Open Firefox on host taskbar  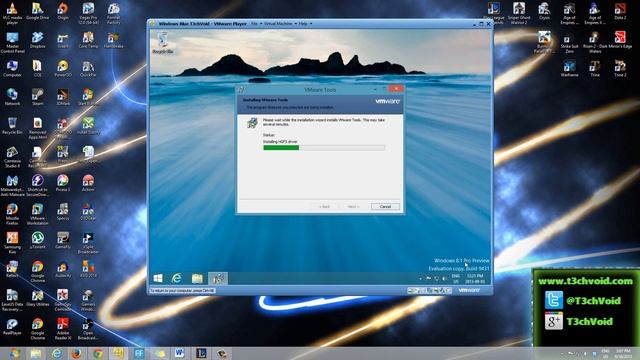click(x=77, y=353)
